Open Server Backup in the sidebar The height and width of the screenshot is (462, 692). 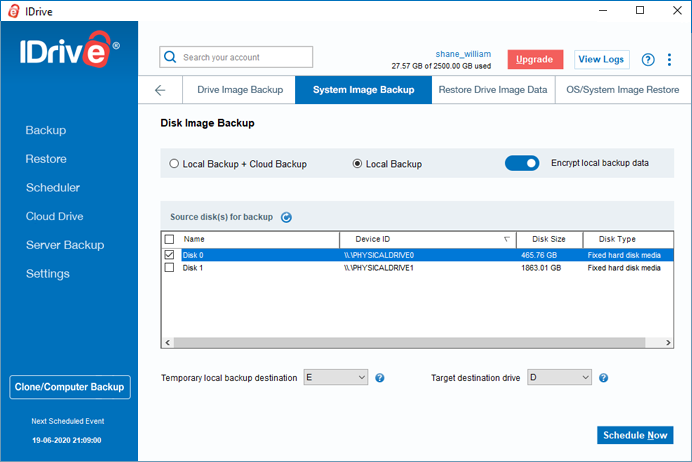65,245
